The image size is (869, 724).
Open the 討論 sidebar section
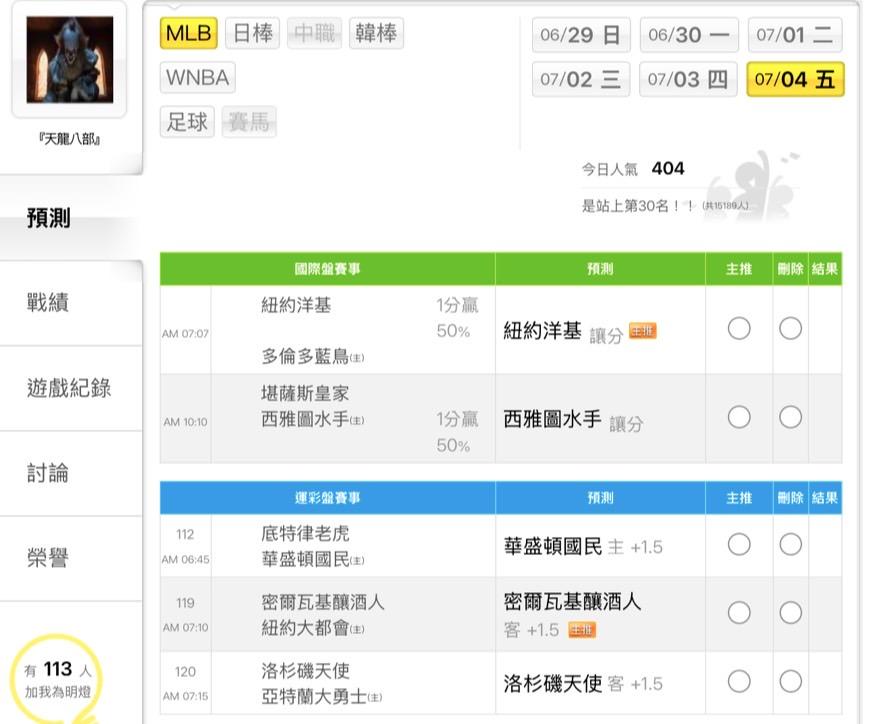[x=48, y=473]
